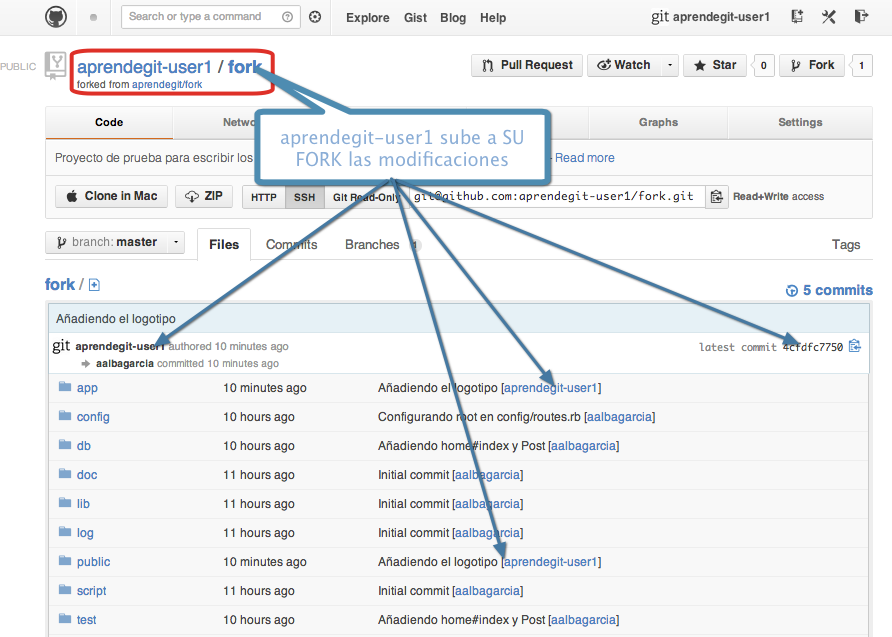Click the notifications indicator dot
Screen dimensions: 892x637
[x=94, y=17]
